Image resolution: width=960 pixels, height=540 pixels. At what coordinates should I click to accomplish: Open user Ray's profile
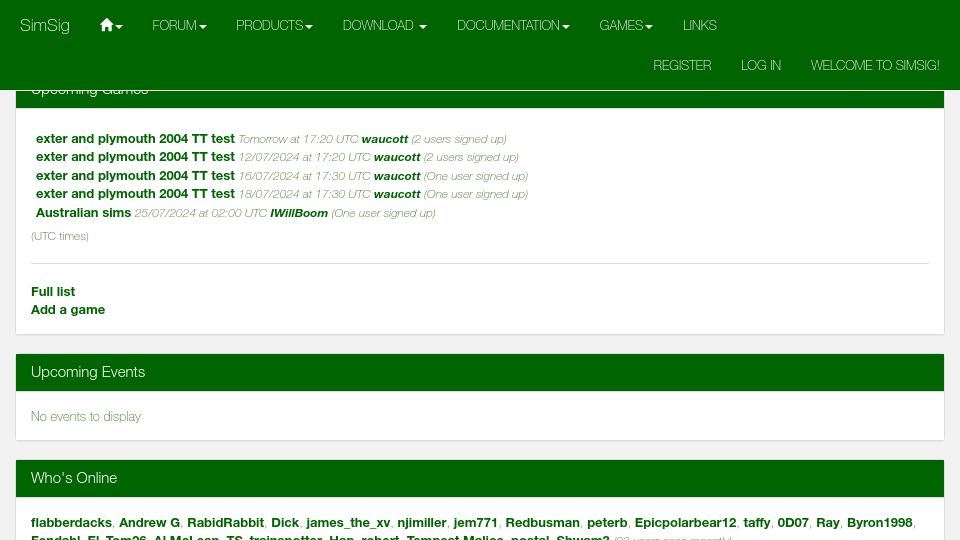[828, 523]
